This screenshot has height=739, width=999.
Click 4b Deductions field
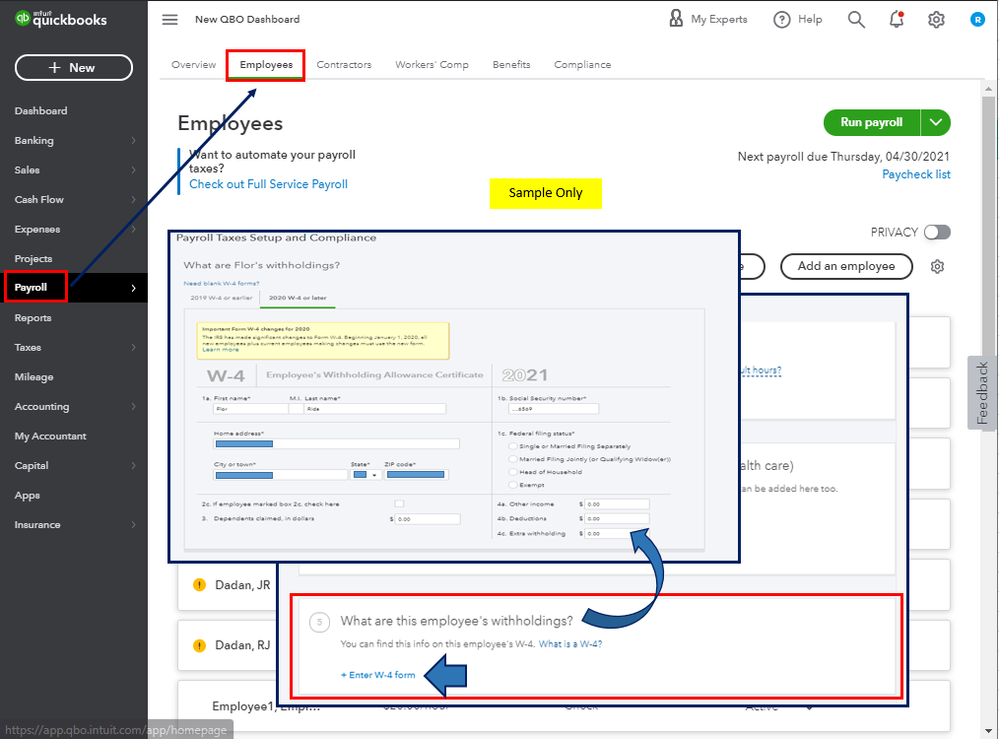[617, 519]
